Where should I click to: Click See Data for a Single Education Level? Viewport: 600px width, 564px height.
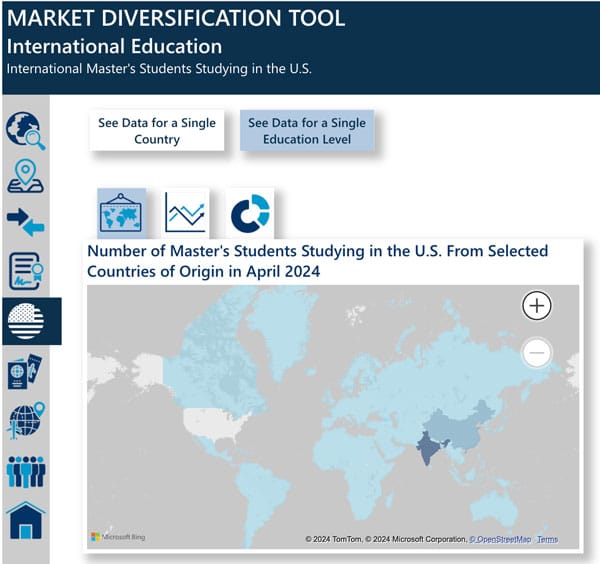(307, 131)
